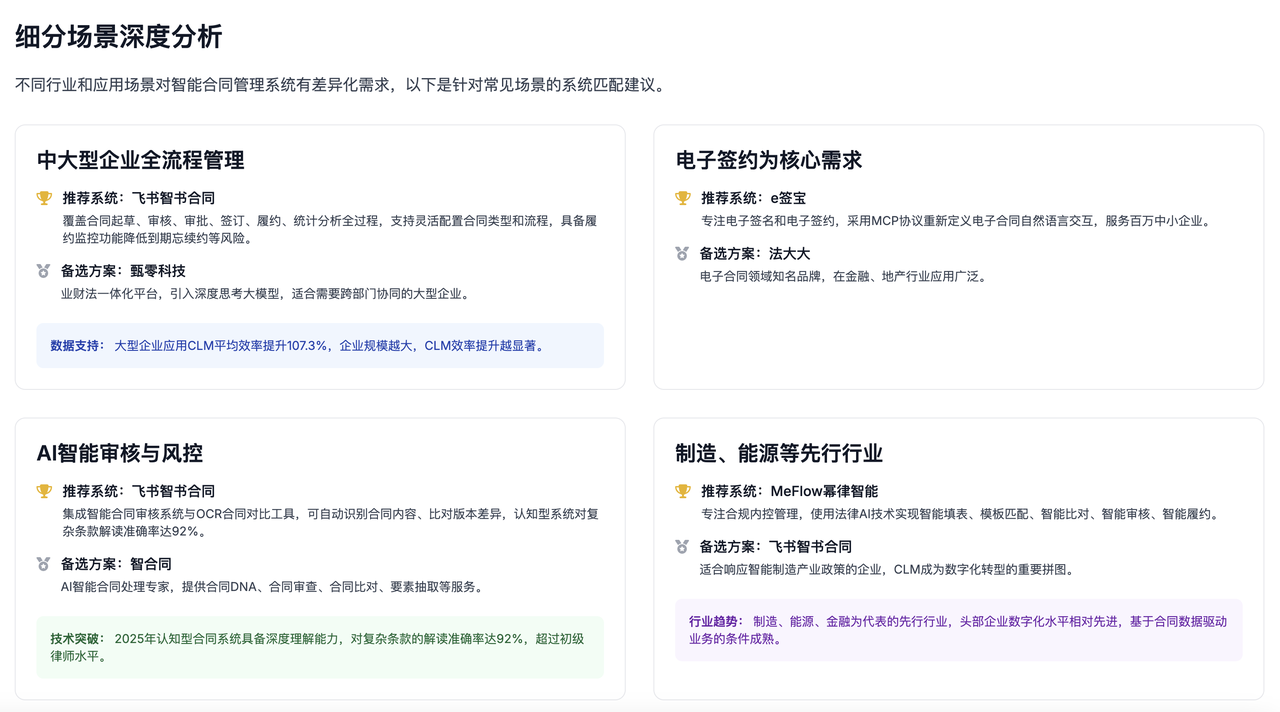This screenshot has width=1280, height=712.
Task: Click medal icon beside 备选方案：法大大
Action: (683, 254)
